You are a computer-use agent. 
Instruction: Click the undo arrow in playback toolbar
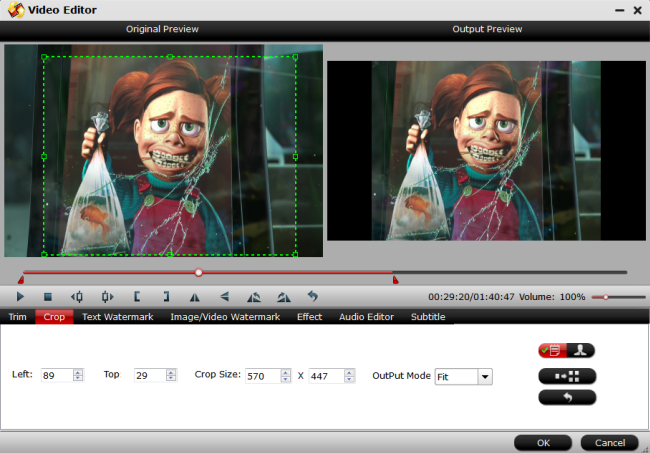point(313,296)
